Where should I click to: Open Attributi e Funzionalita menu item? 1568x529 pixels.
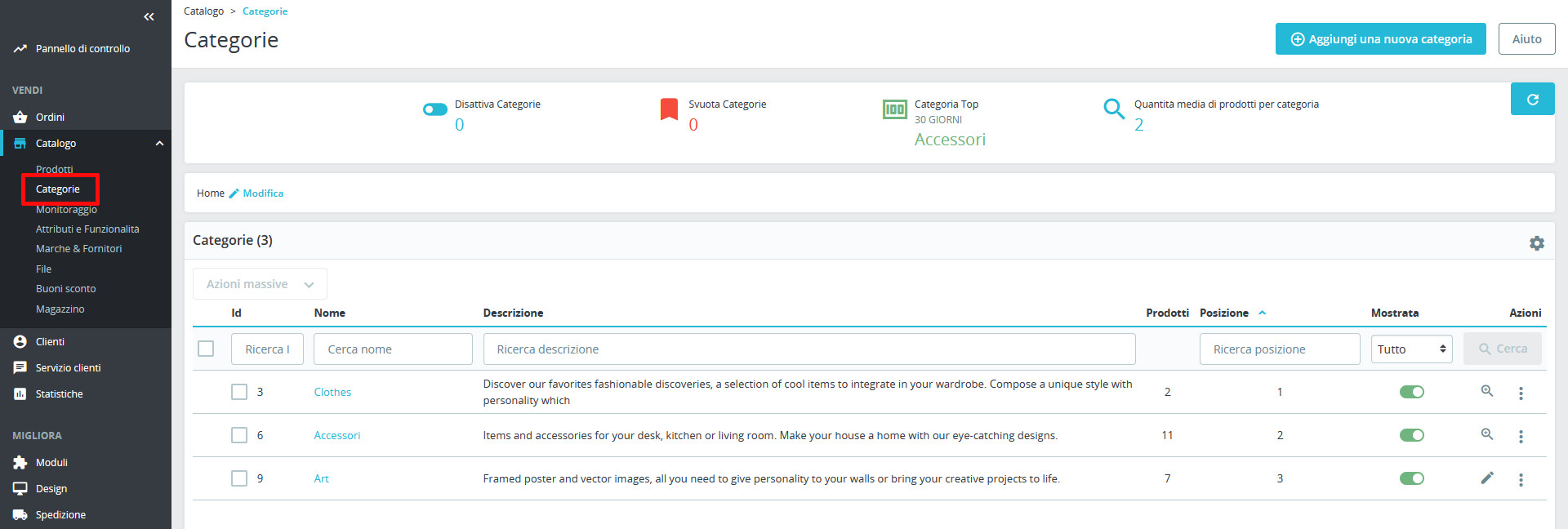[87, 229]
